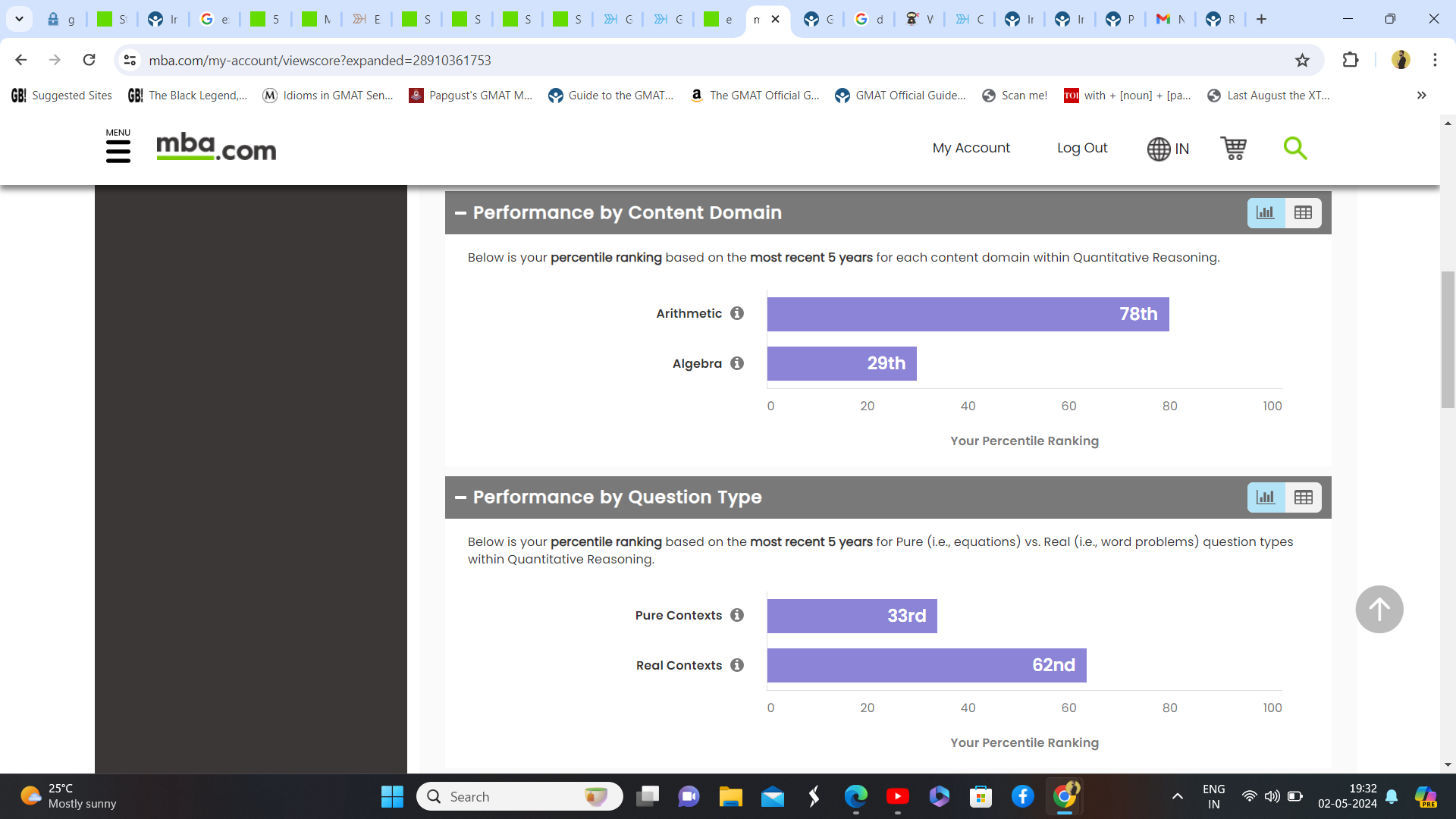Open the Gmail browser tab
The image size is (1456, 819).
[1169, 19]
